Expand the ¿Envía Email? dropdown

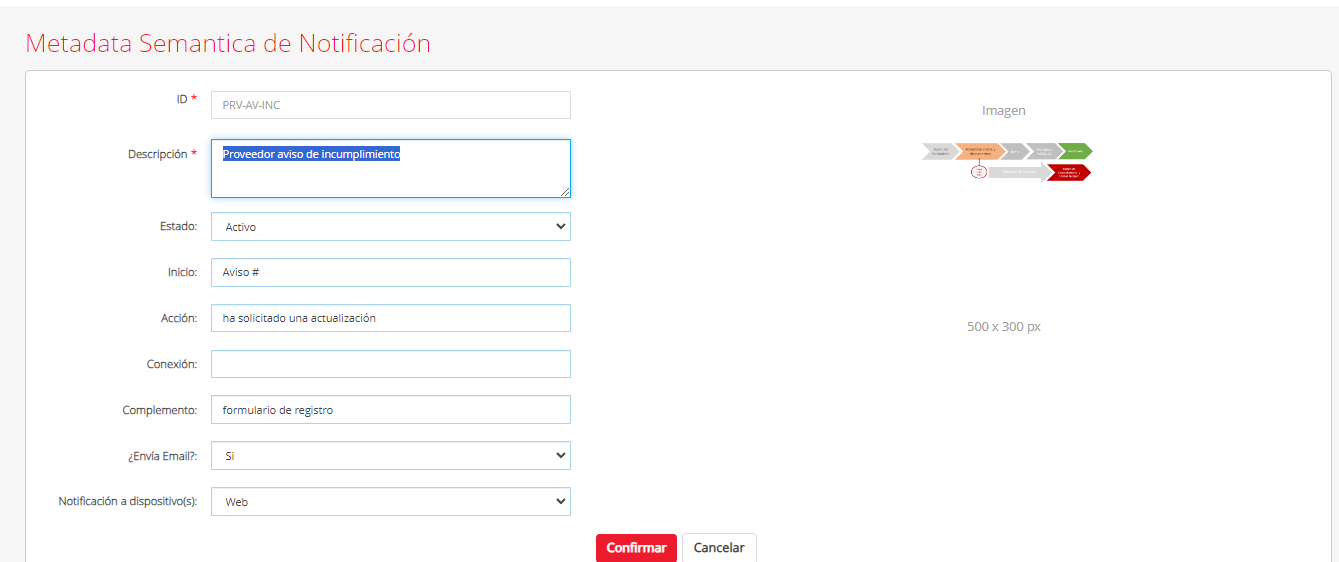390,456
